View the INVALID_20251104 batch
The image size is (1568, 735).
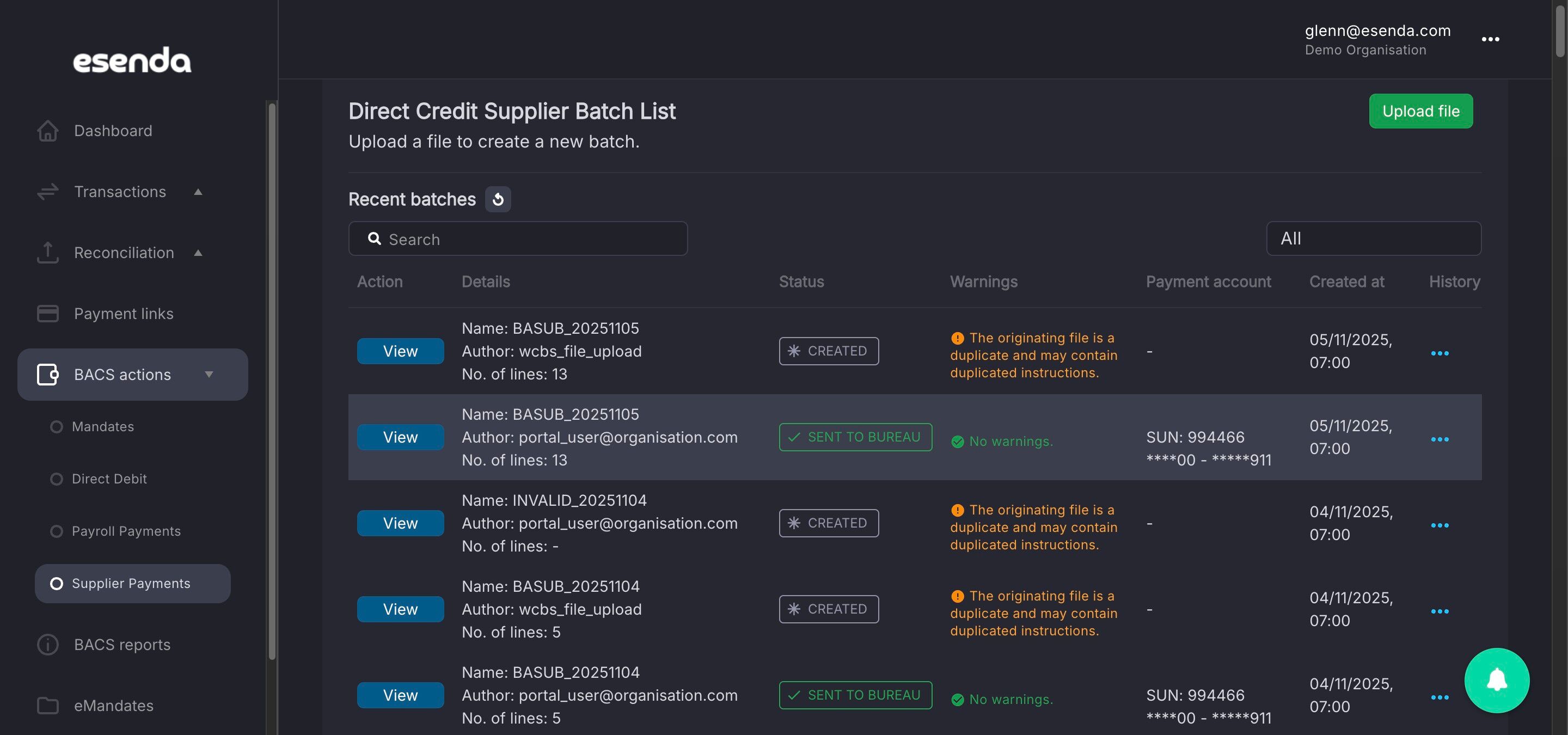pos(400,523)
